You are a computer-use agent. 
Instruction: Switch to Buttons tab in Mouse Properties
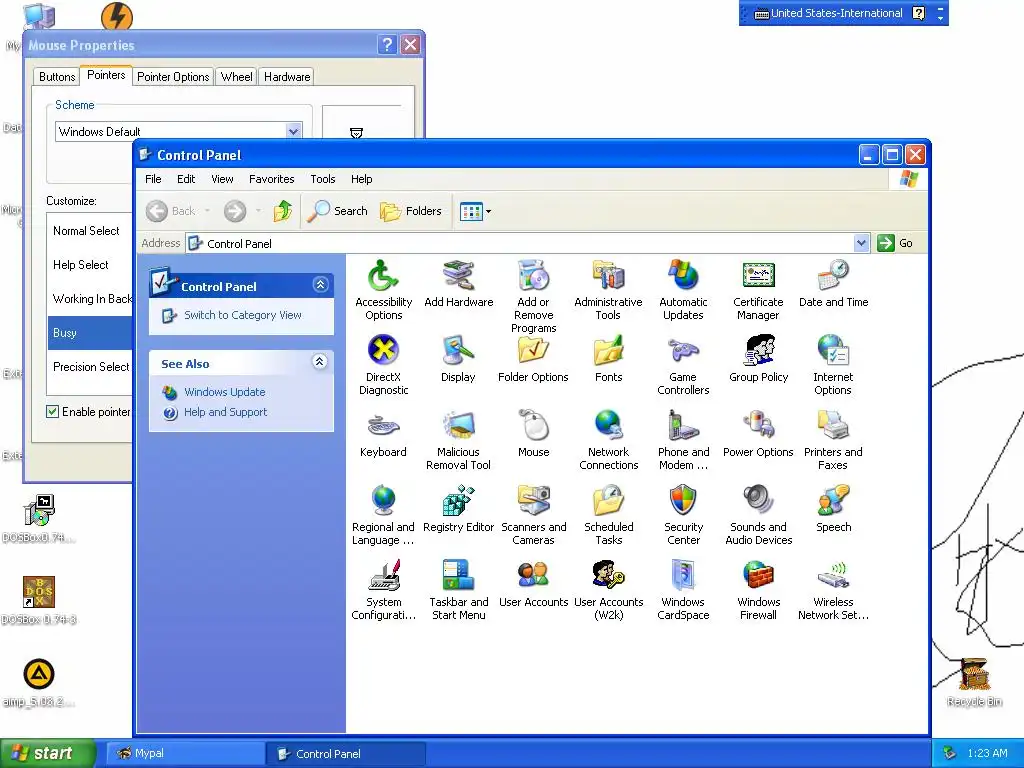pyautogui.click(x=57, y=76)
